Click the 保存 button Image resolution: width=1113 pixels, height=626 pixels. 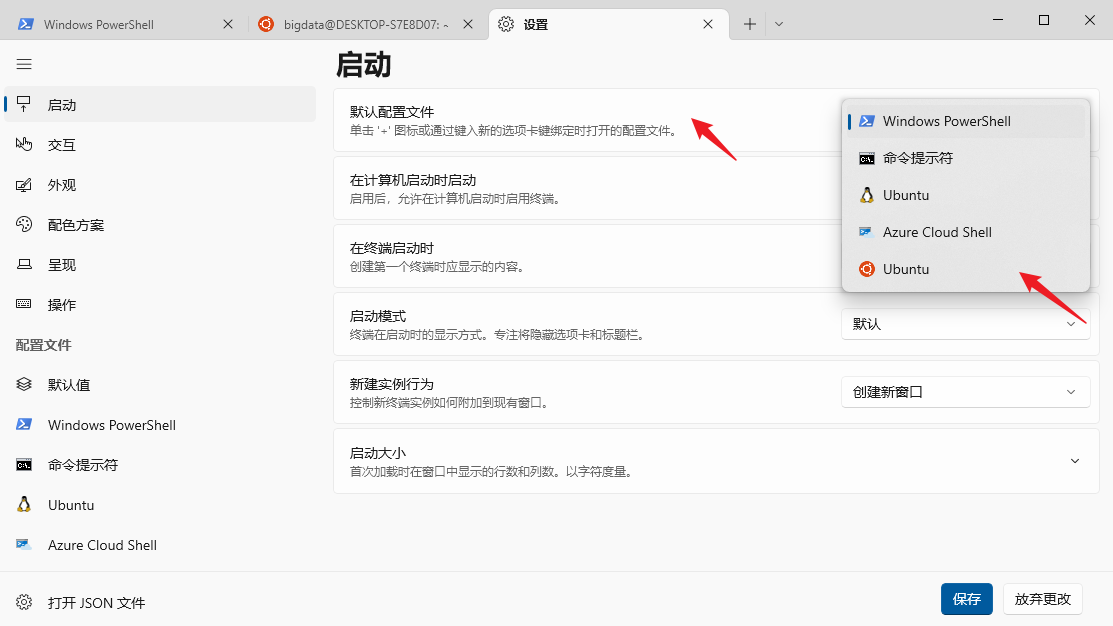click(x=966, y=599)
